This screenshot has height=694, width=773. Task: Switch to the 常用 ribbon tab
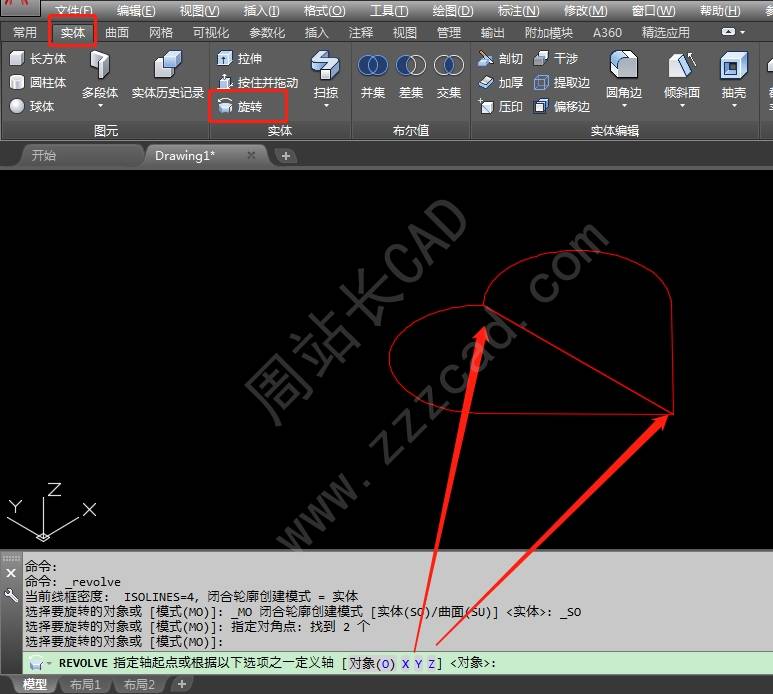pos(25,33)
